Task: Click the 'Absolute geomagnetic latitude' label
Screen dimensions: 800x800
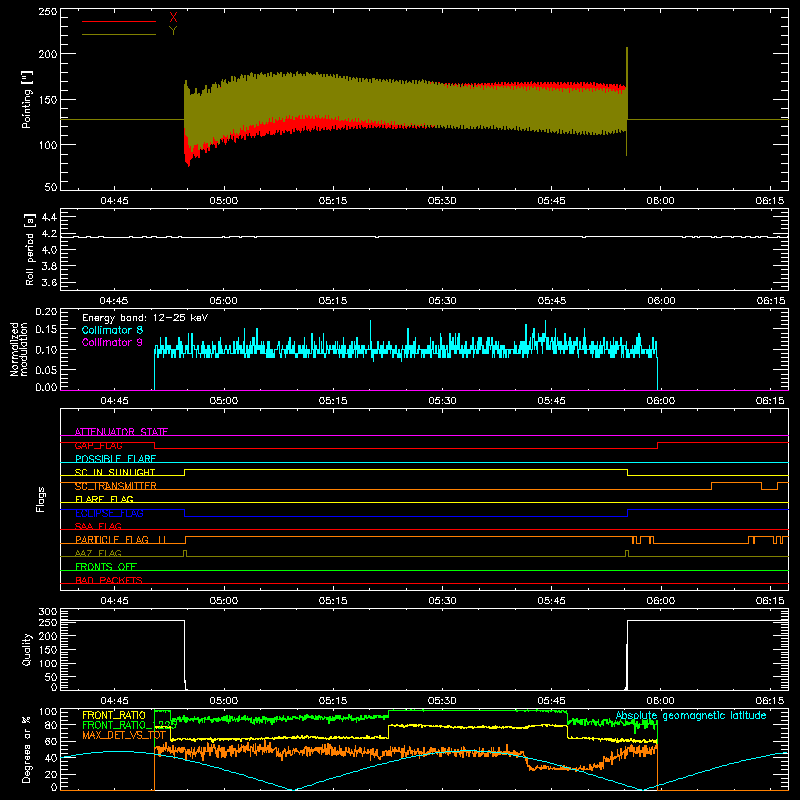Action: click(691, 715)
